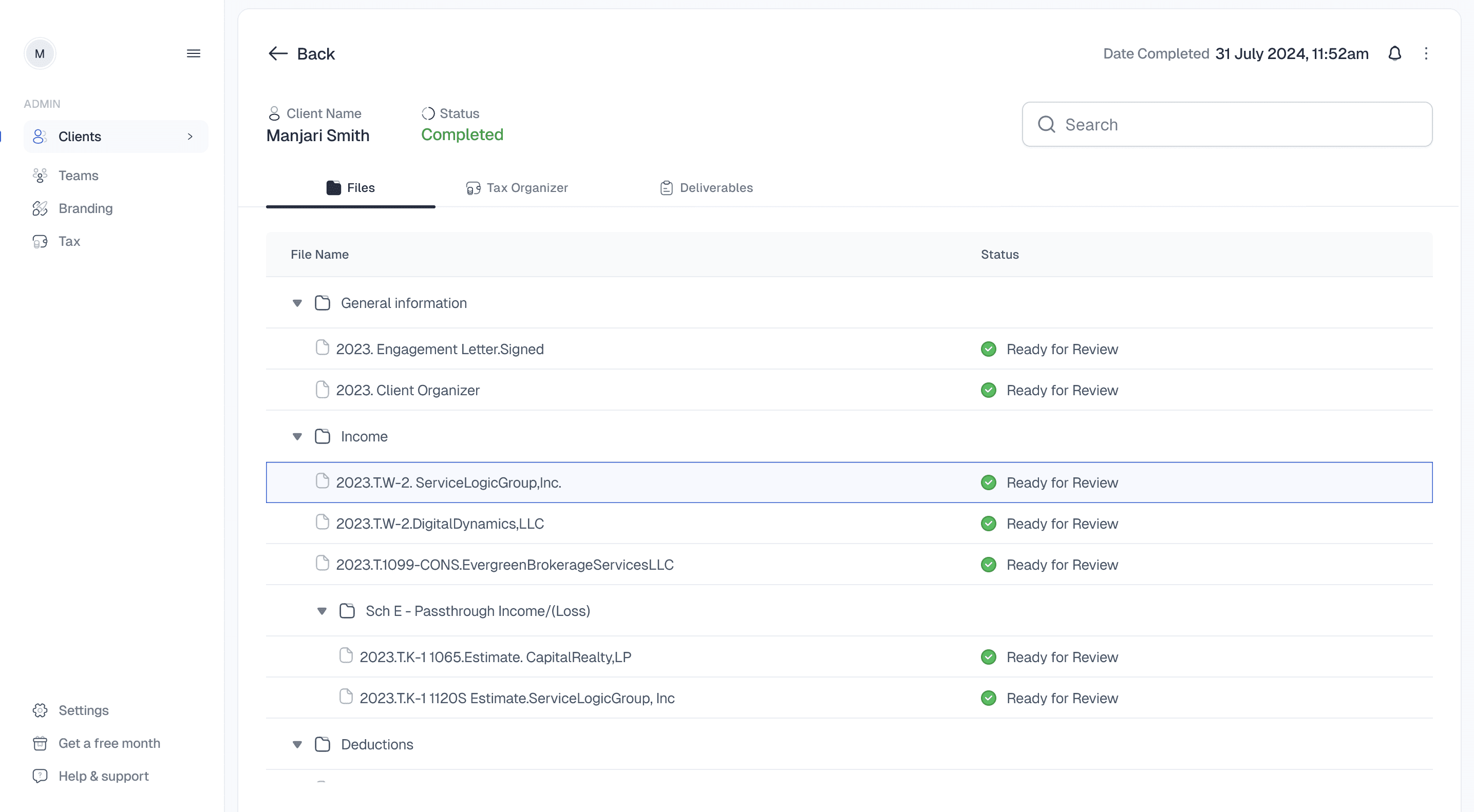Click Ready for Review on DigitalDynamics row
Viewport: 1474px width, 812px height.
pos(1062,523)
